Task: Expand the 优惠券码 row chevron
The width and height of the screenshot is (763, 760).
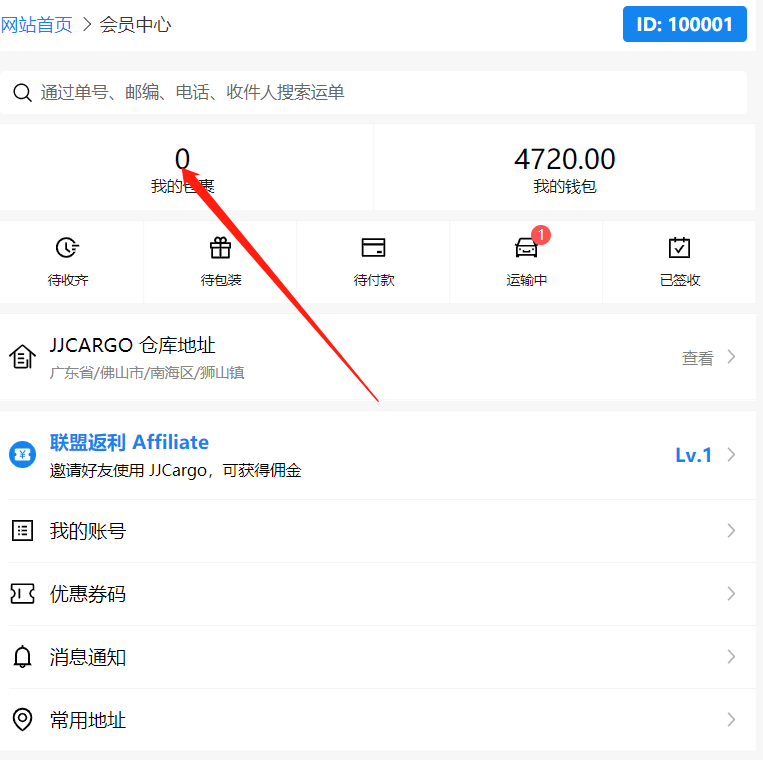Action: (731, 594)
